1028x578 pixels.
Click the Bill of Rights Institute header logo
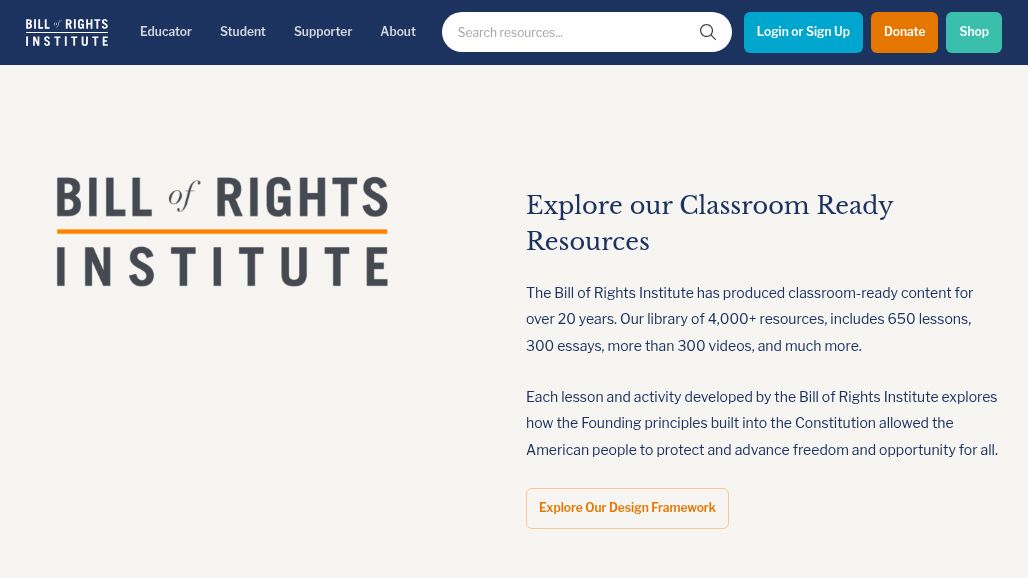[x=67, y=32]
